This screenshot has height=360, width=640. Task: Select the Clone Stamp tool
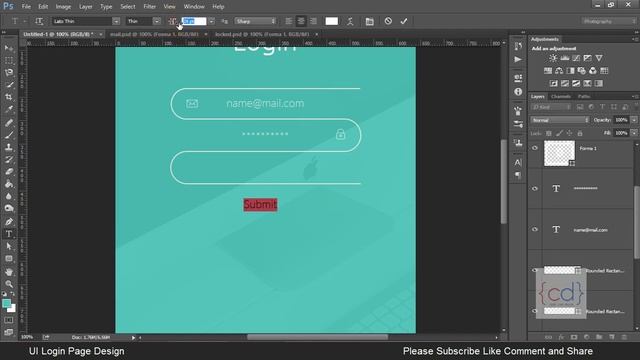coord(9,147)
